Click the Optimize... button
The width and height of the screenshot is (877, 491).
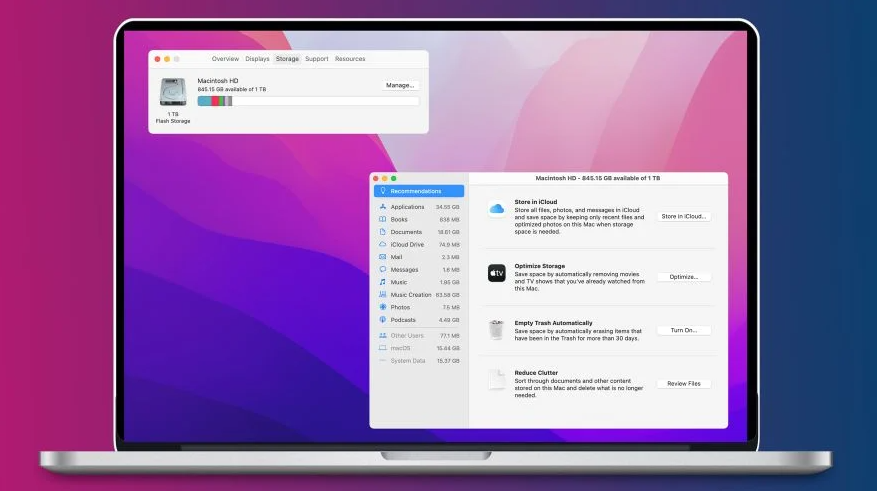coord(683,277)
